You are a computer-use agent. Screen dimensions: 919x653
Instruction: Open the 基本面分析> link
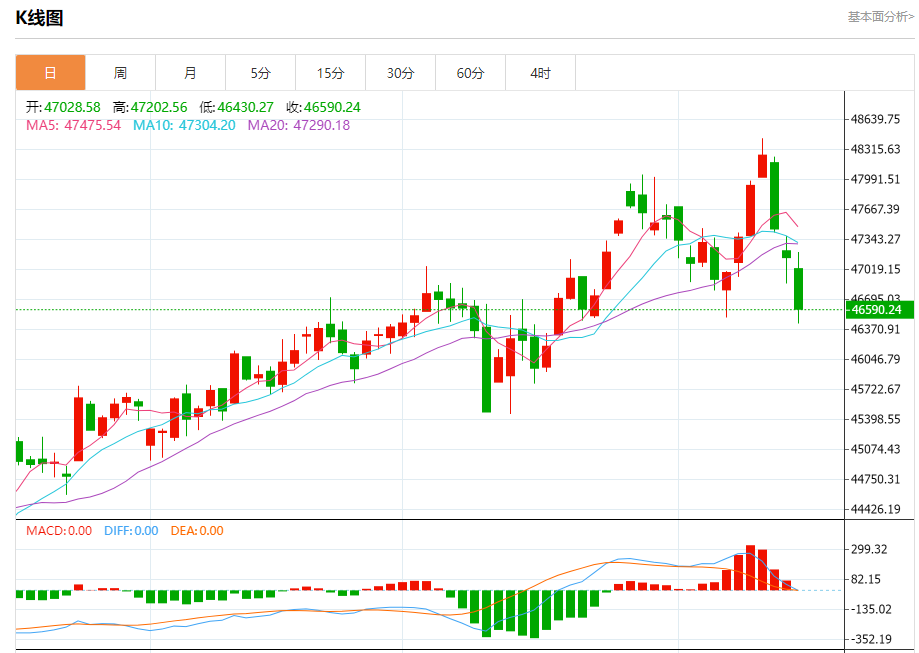[880, 17]
